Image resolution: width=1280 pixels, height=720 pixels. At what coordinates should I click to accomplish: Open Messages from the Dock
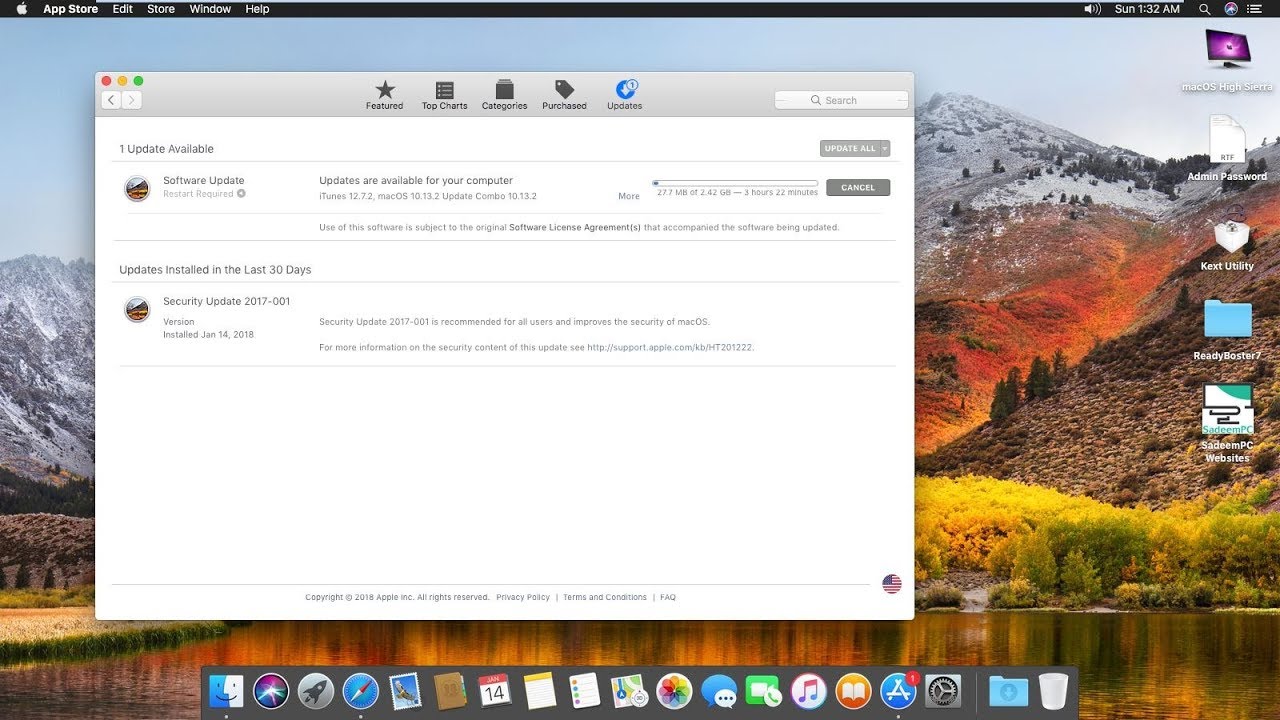click(719, 691)
